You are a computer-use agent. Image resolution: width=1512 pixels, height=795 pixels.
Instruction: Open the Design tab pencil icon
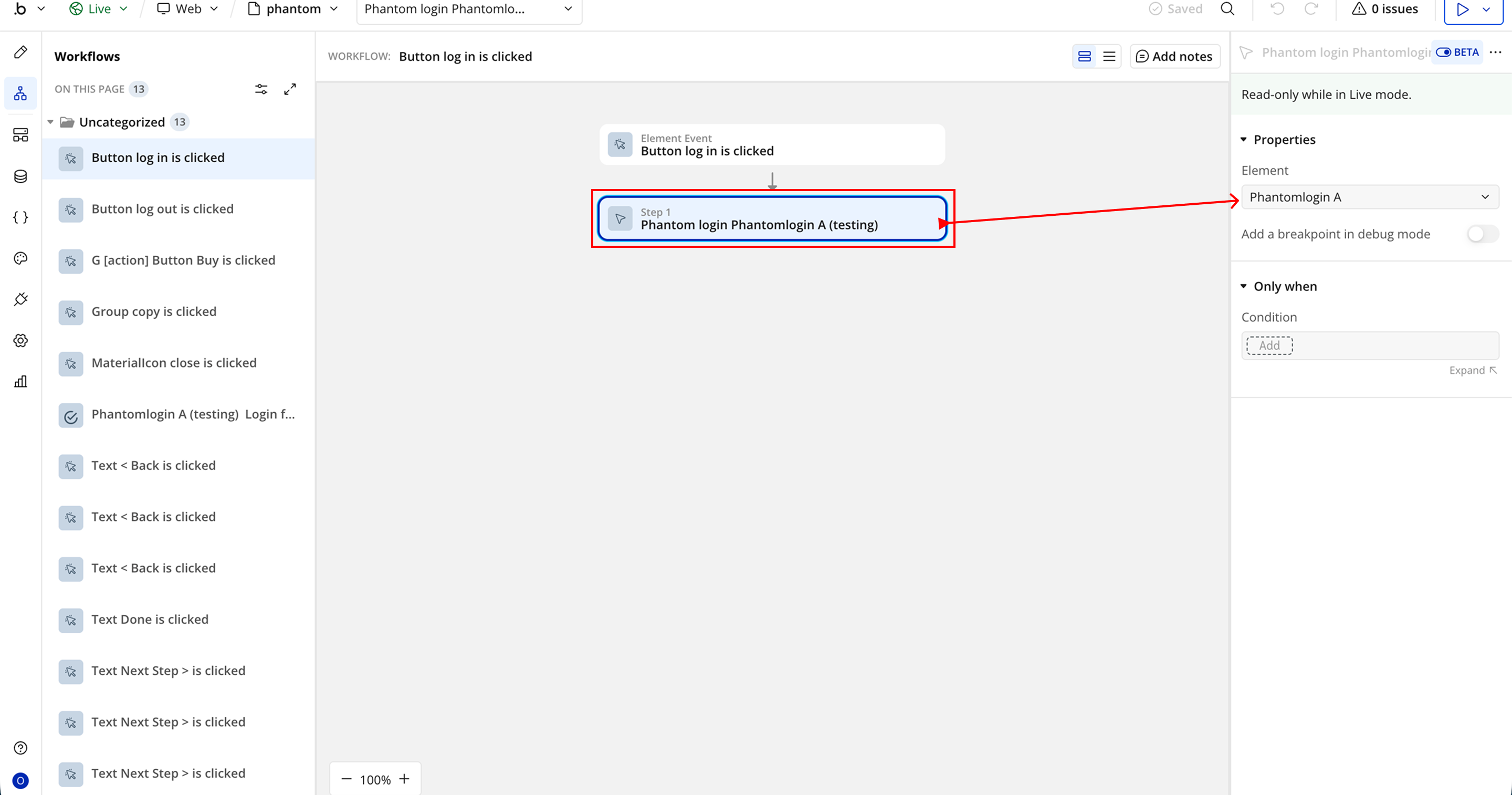20,53
